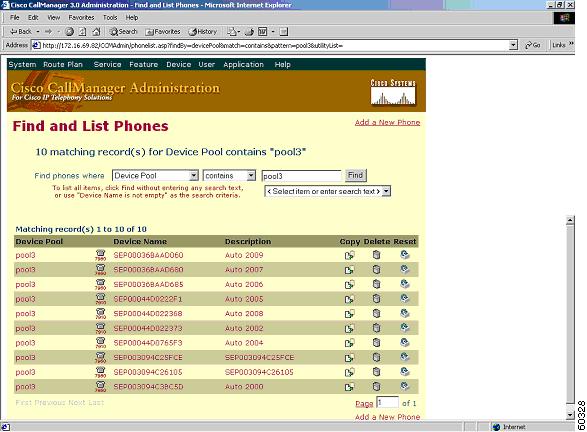Open the Back button history arrow
The image size is (587, 432).
pos(38,32)
